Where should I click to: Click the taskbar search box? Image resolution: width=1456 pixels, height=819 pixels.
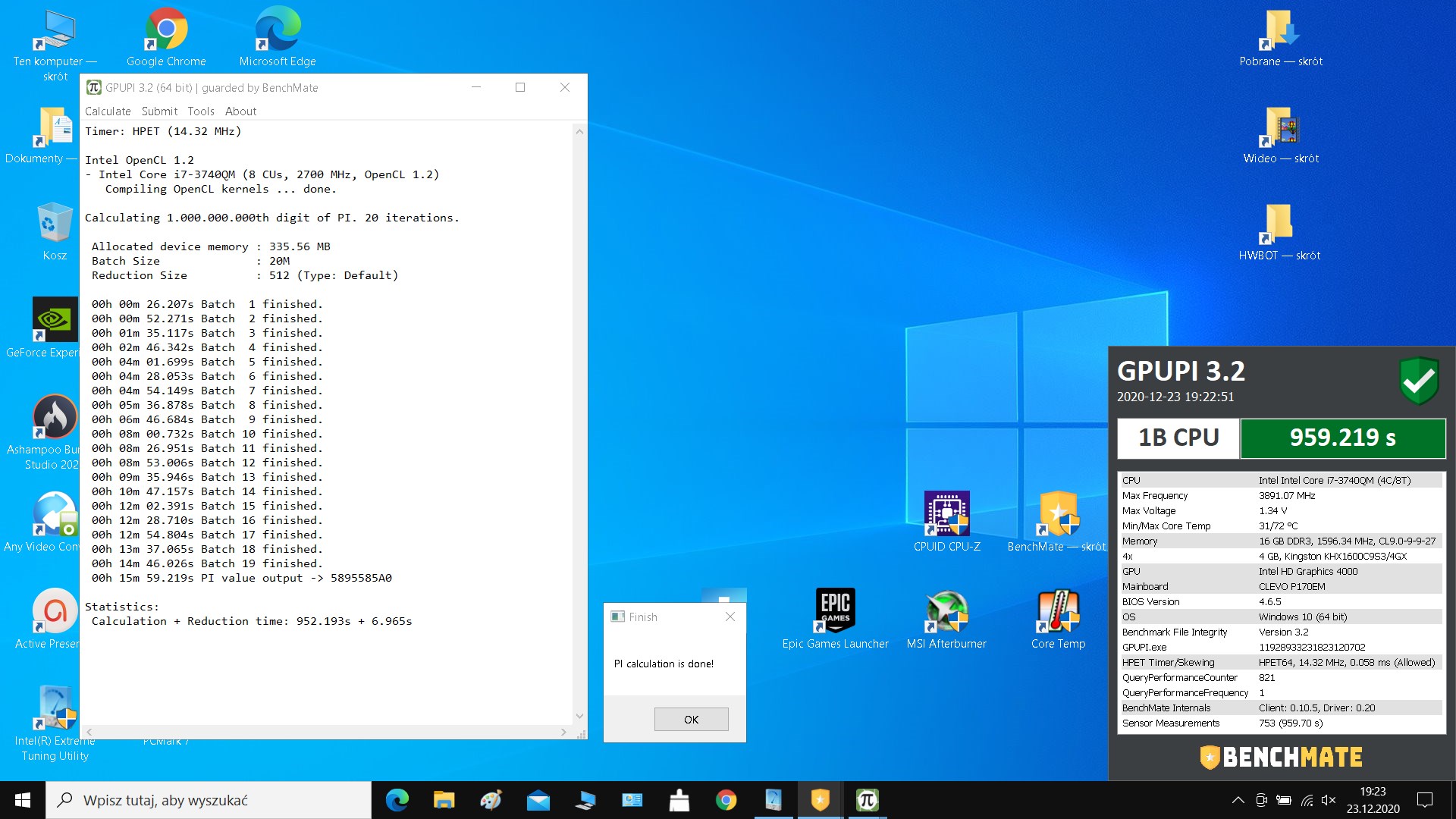coord(209,800)
